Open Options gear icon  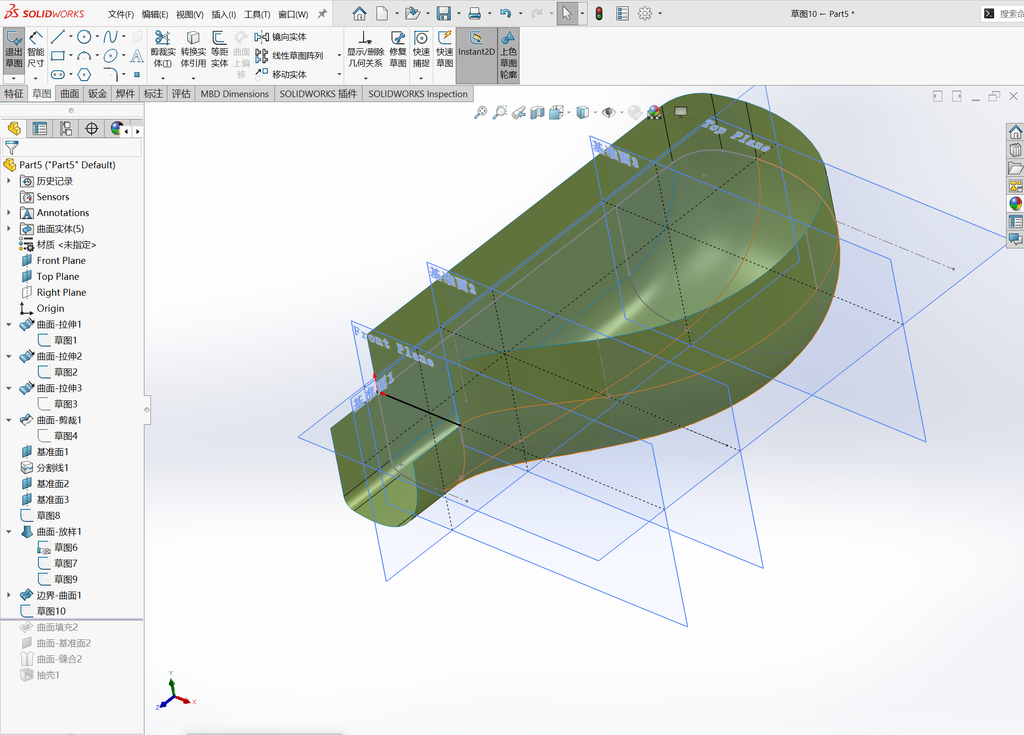pyautogui.click(x=645, y=13)
